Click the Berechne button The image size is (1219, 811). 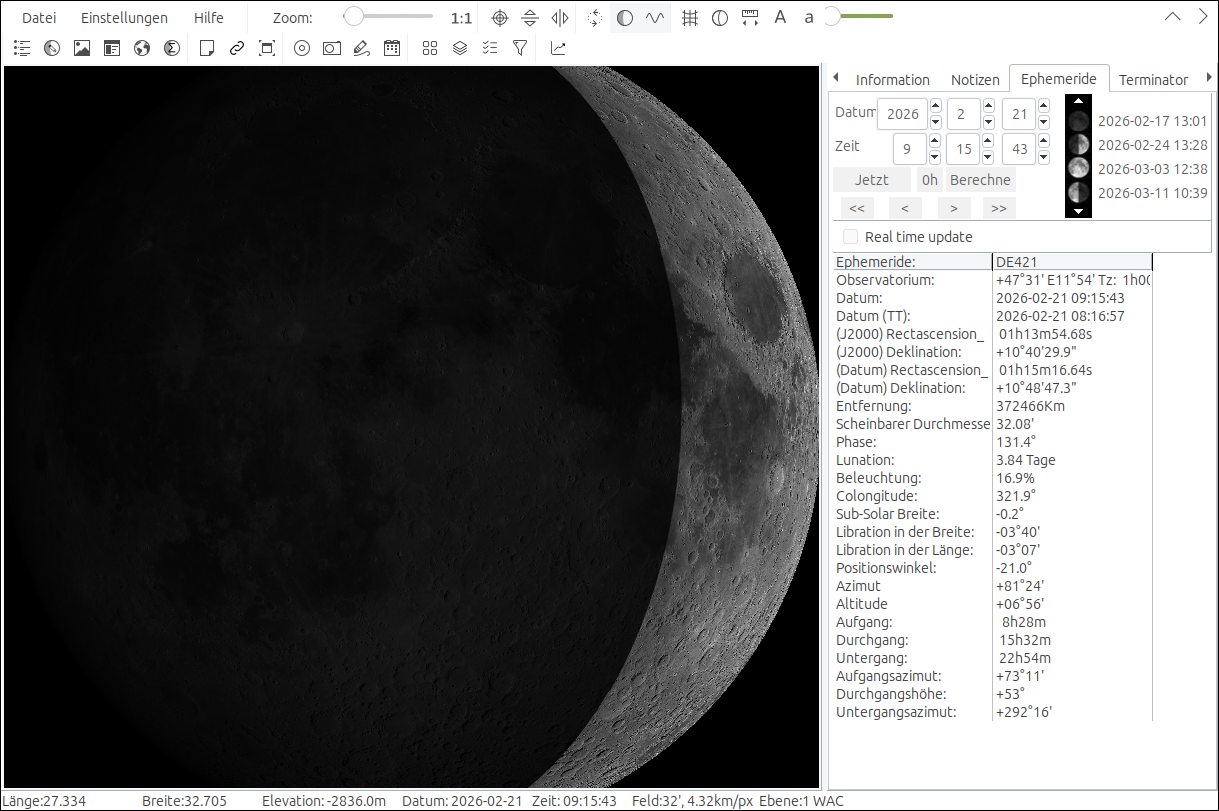(x=980, y=180)
